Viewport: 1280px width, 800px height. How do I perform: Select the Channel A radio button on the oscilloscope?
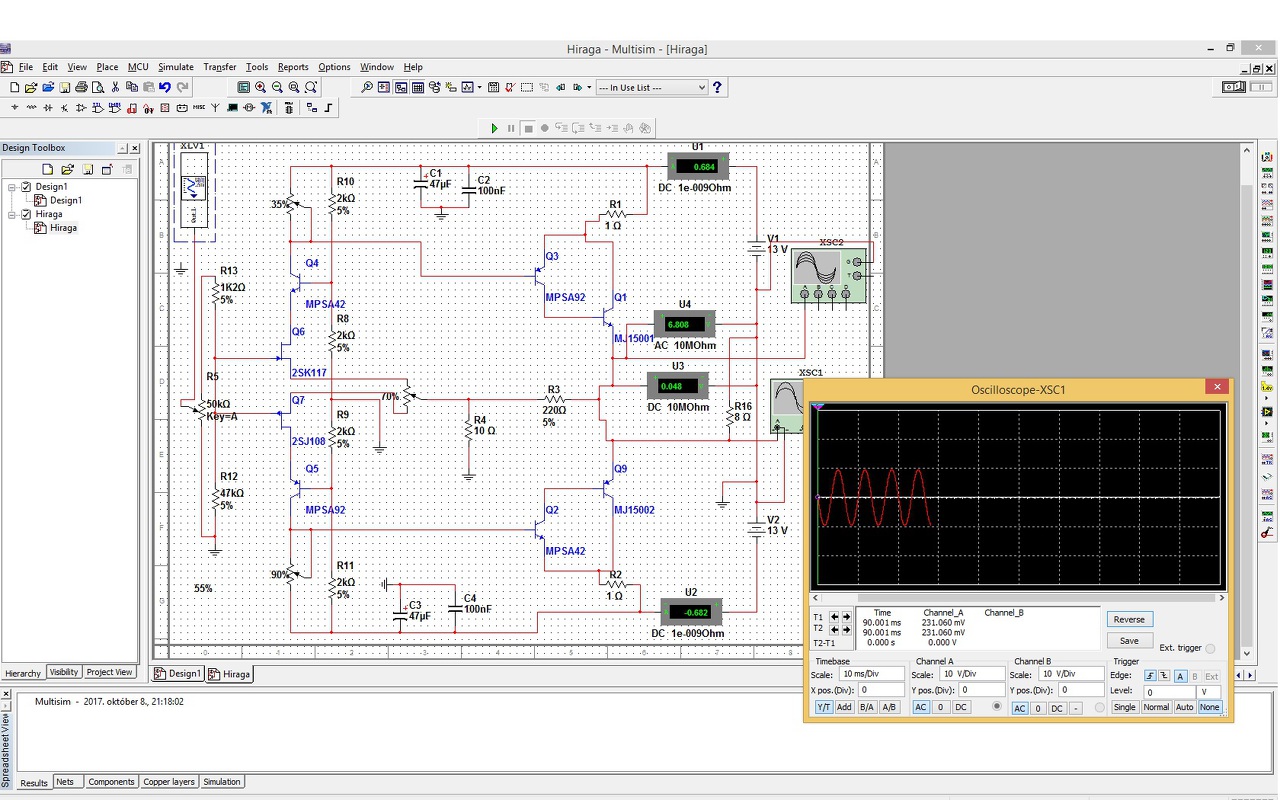point(995,707)
